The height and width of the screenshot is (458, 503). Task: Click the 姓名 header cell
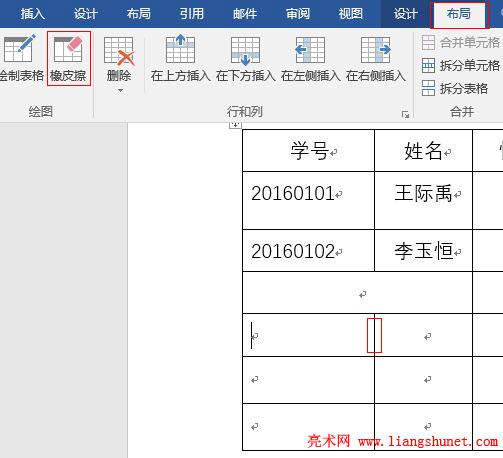click(x=424, y=151)
